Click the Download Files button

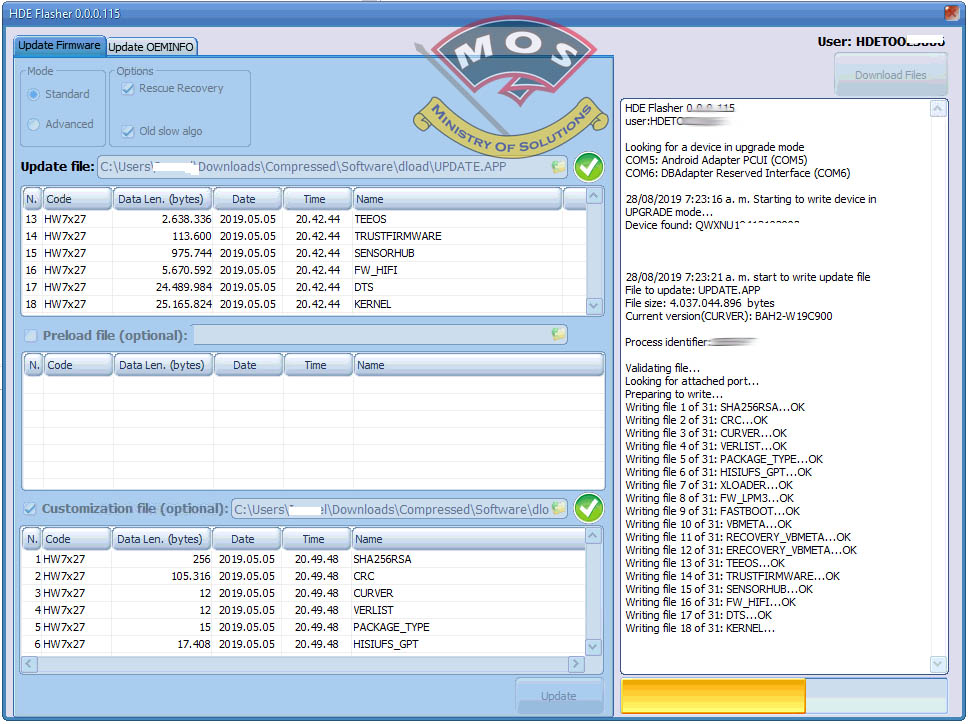click(x=889, y=74)
